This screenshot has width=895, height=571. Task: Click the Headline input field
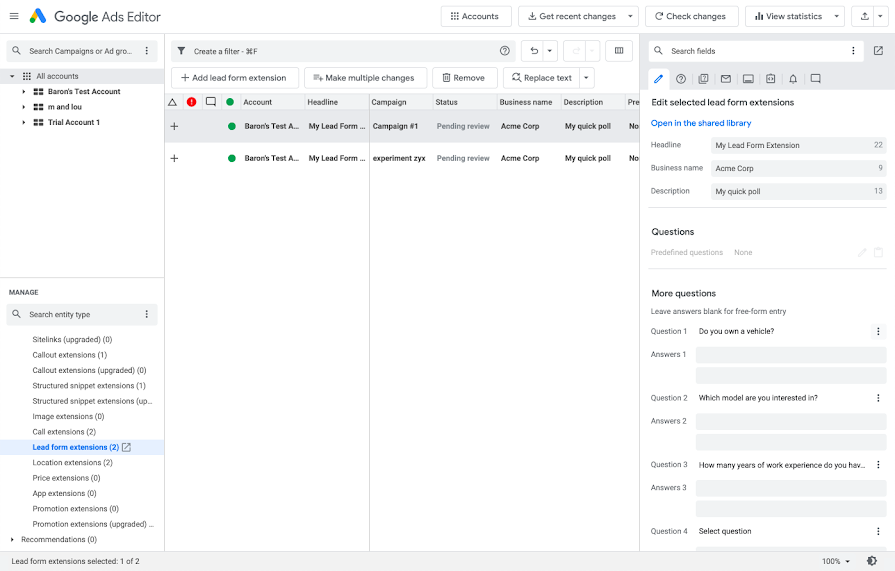tap(790, 146)
